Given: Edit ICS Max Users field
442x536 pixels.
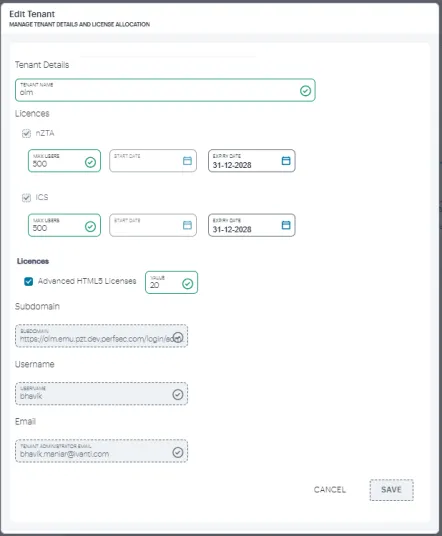Looking at the screenshot, I should click(x=64, y=225).
